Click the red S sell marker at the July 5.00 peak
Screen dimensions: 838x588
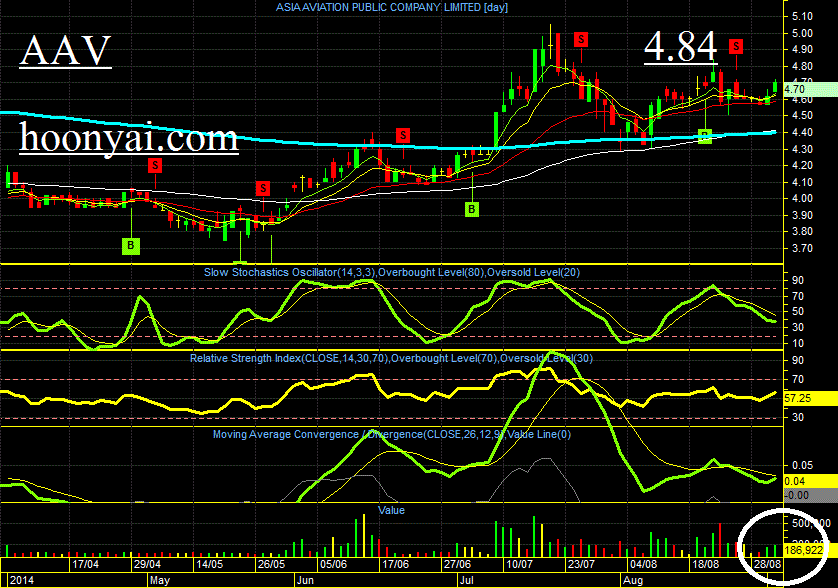click(x=581, y=39)
